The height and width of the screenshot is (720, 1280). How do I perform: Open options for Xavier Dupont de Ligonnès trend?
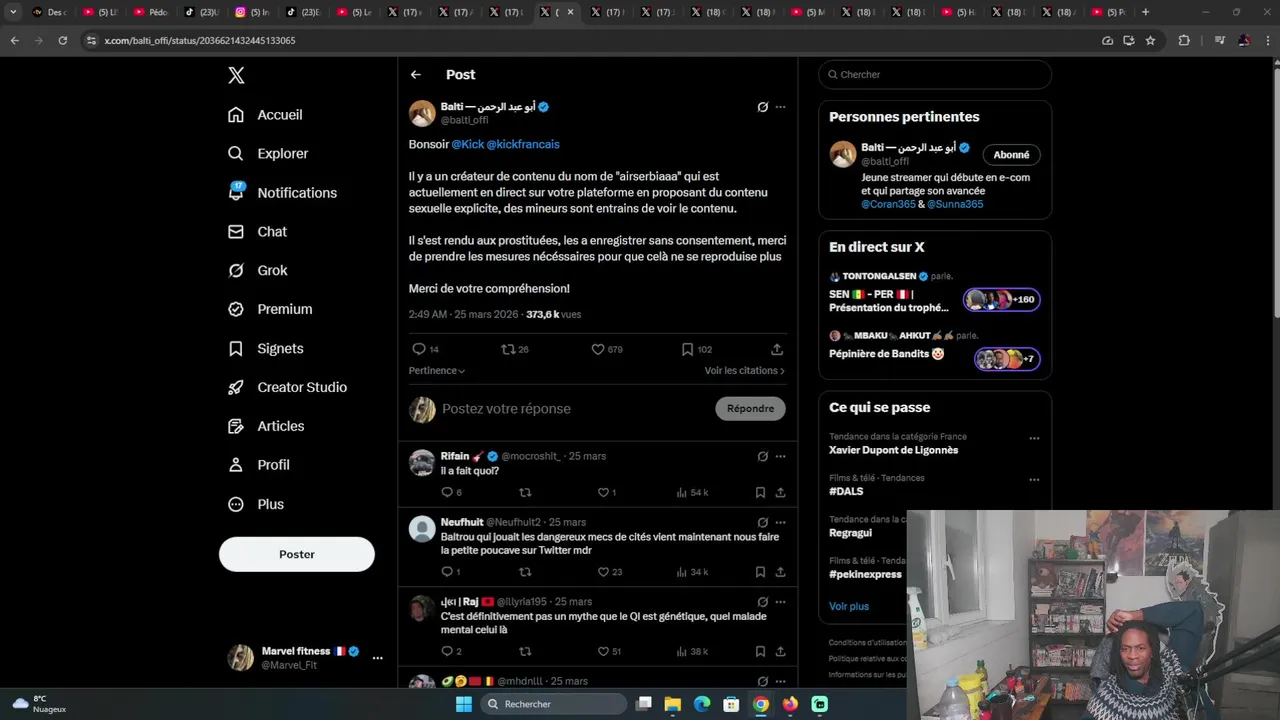click(1034, 438)
